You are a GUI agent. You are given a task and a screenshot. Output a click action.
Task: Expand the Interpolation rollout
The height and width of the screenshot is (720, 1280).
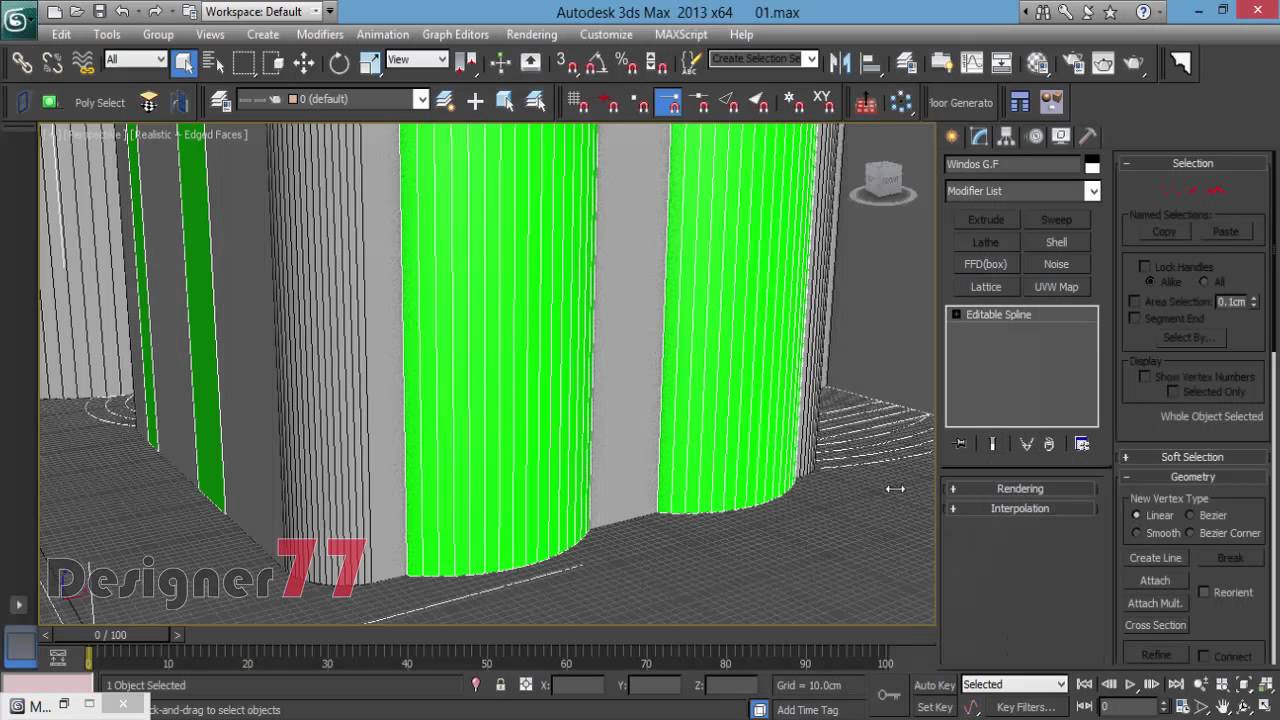(x=1020, y=508)
